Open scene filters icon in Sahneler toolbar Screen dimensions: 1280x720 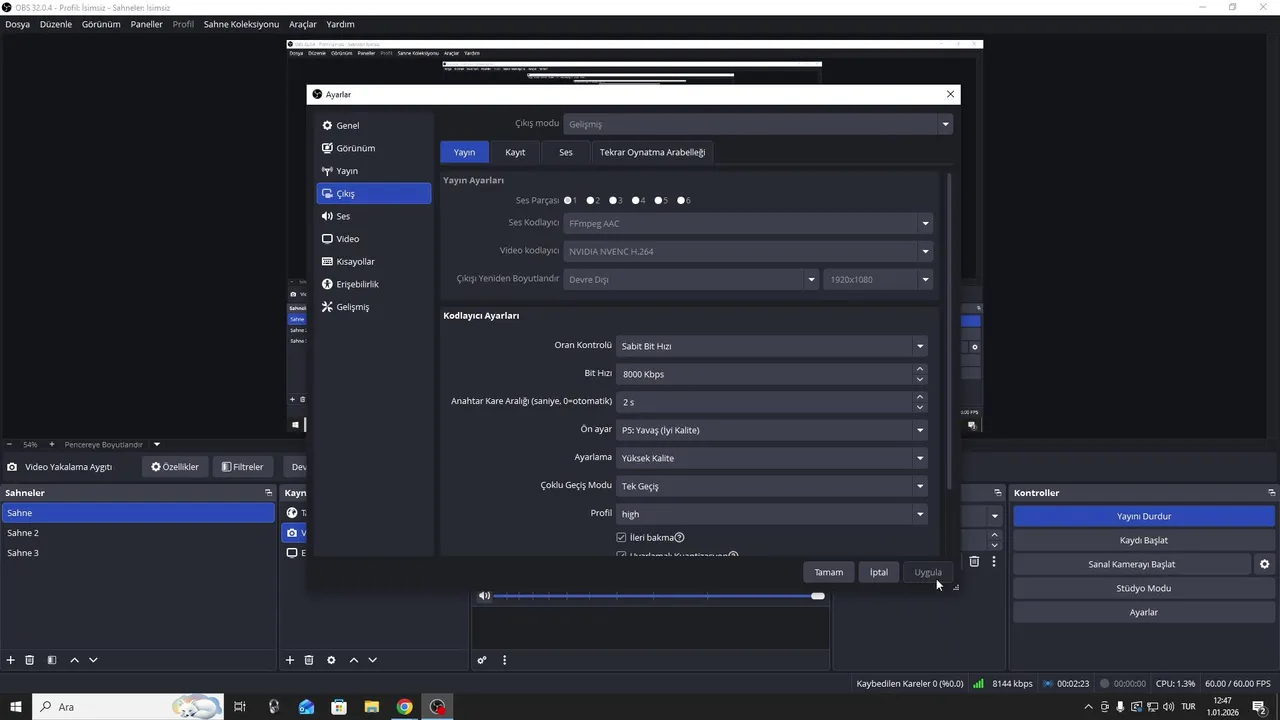[52, 660]
